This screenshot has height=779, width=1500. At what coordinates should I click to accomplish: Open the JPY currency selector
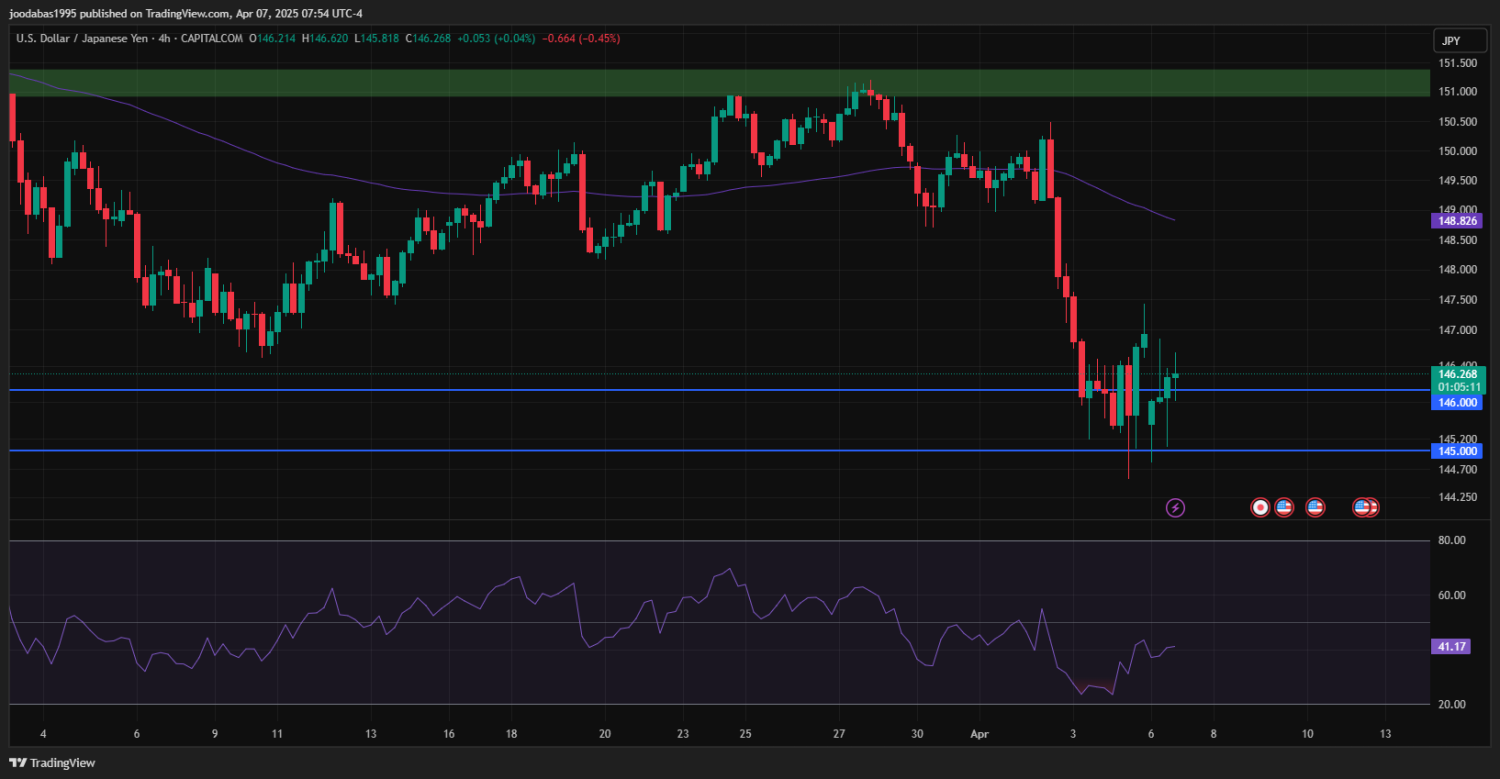pyautogui.click(x=1450, y=41)
